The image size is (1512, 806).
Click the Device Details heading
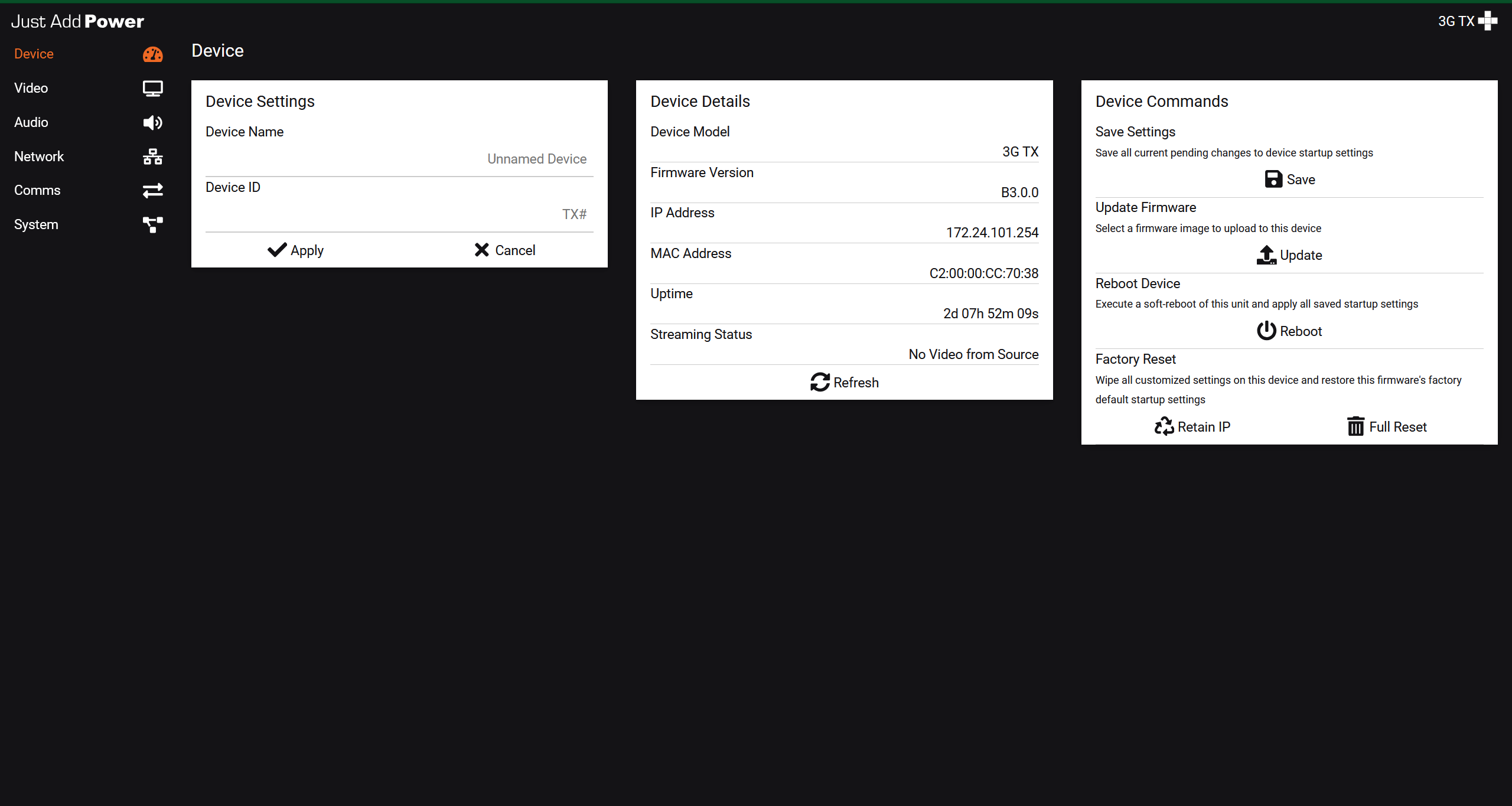tap(700, 102)
